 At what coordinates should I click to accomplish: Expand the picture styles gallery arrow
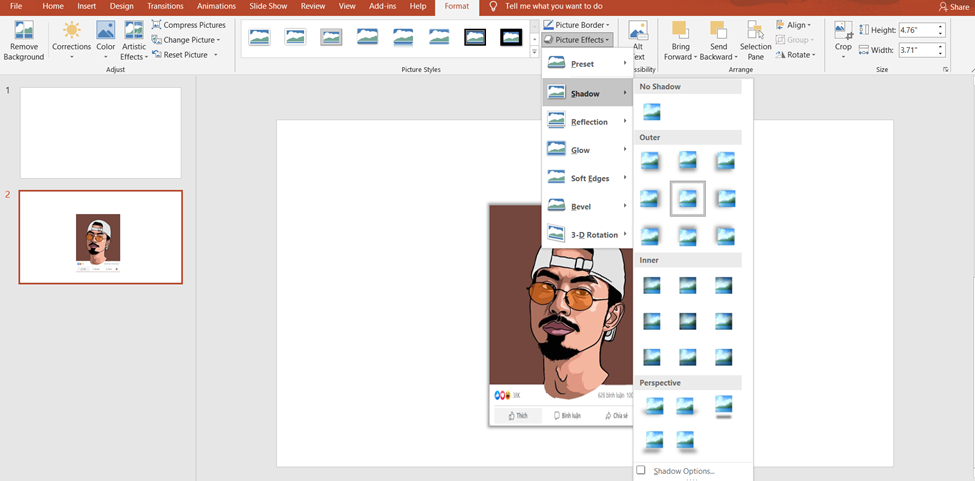pos(535,53)
